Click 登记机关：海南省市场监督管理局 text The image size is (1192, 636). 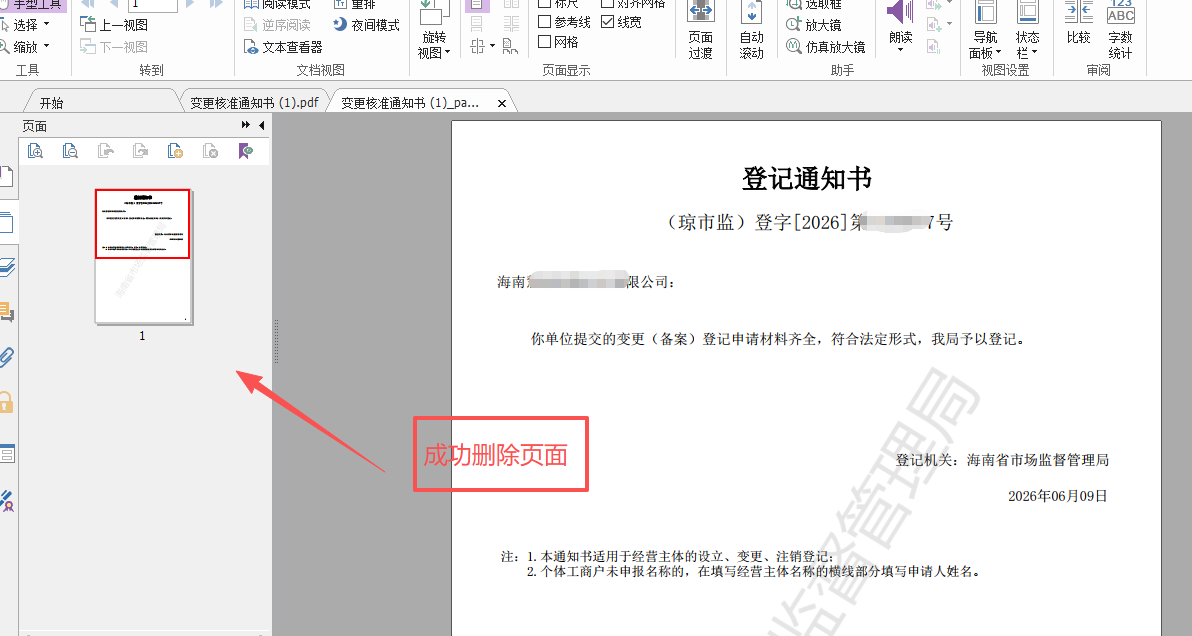(1002, 460)
